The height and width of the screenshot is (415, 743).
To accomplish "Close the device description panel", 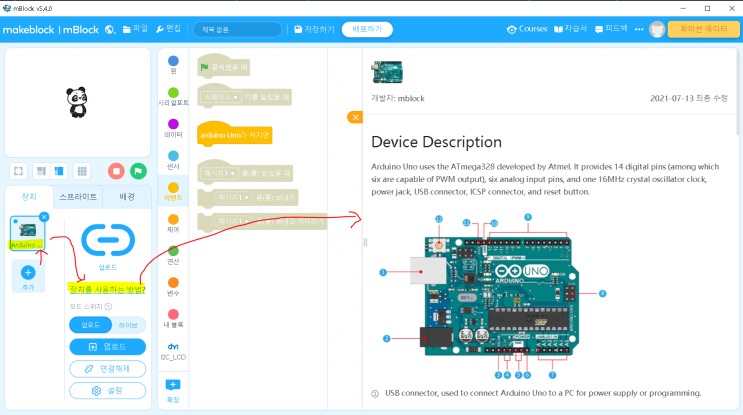I will point(355,117).
